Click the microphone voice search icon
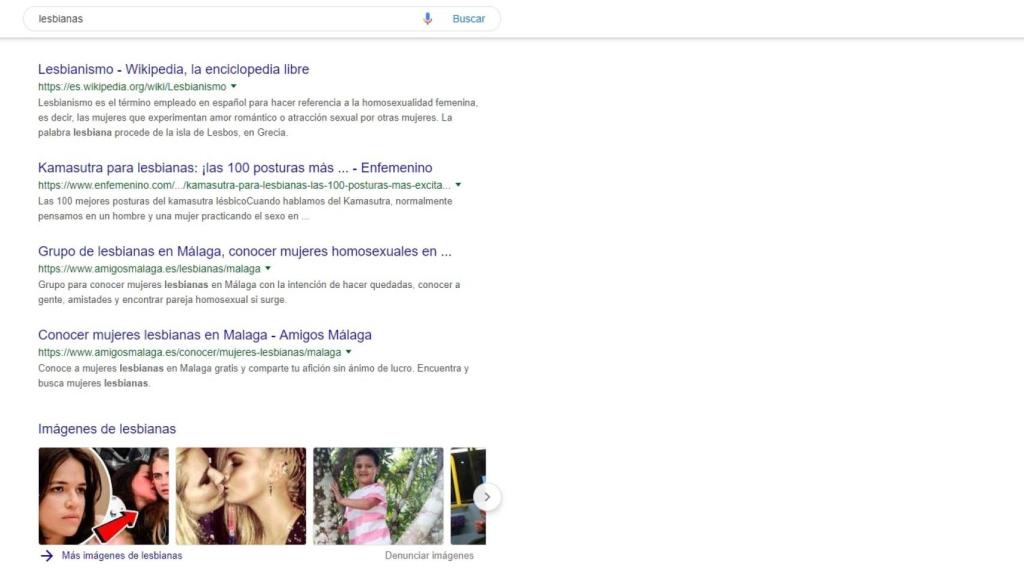The width and height of the screenshot is (1024, 576). tap(428, 19)
